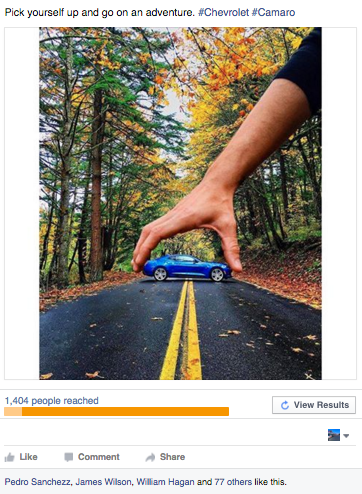
Task: Open William Hagan's profile
Action: 165,482
